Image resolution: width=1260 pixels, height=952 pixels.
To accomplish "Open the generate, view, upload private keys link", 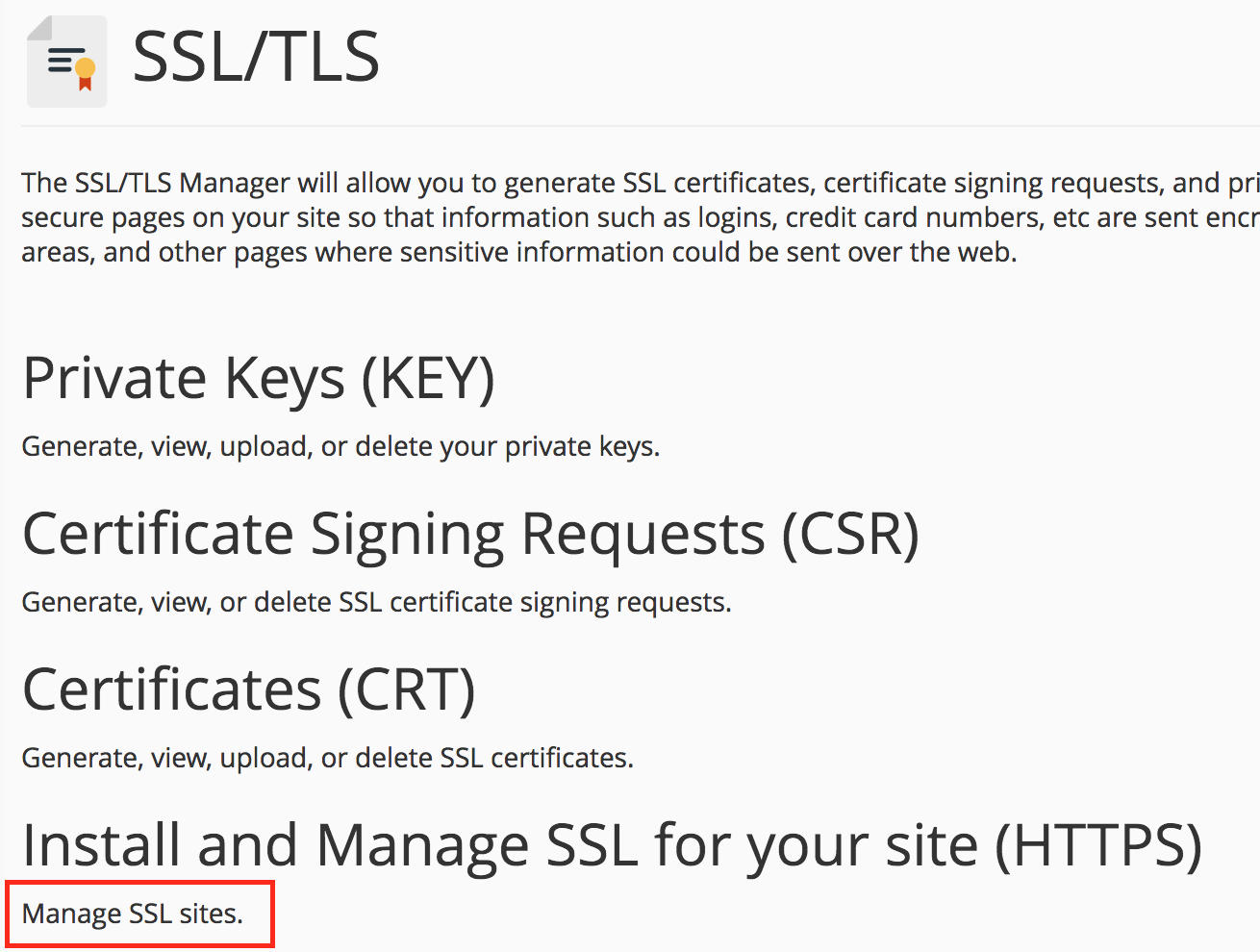I will tap(340, 446).
